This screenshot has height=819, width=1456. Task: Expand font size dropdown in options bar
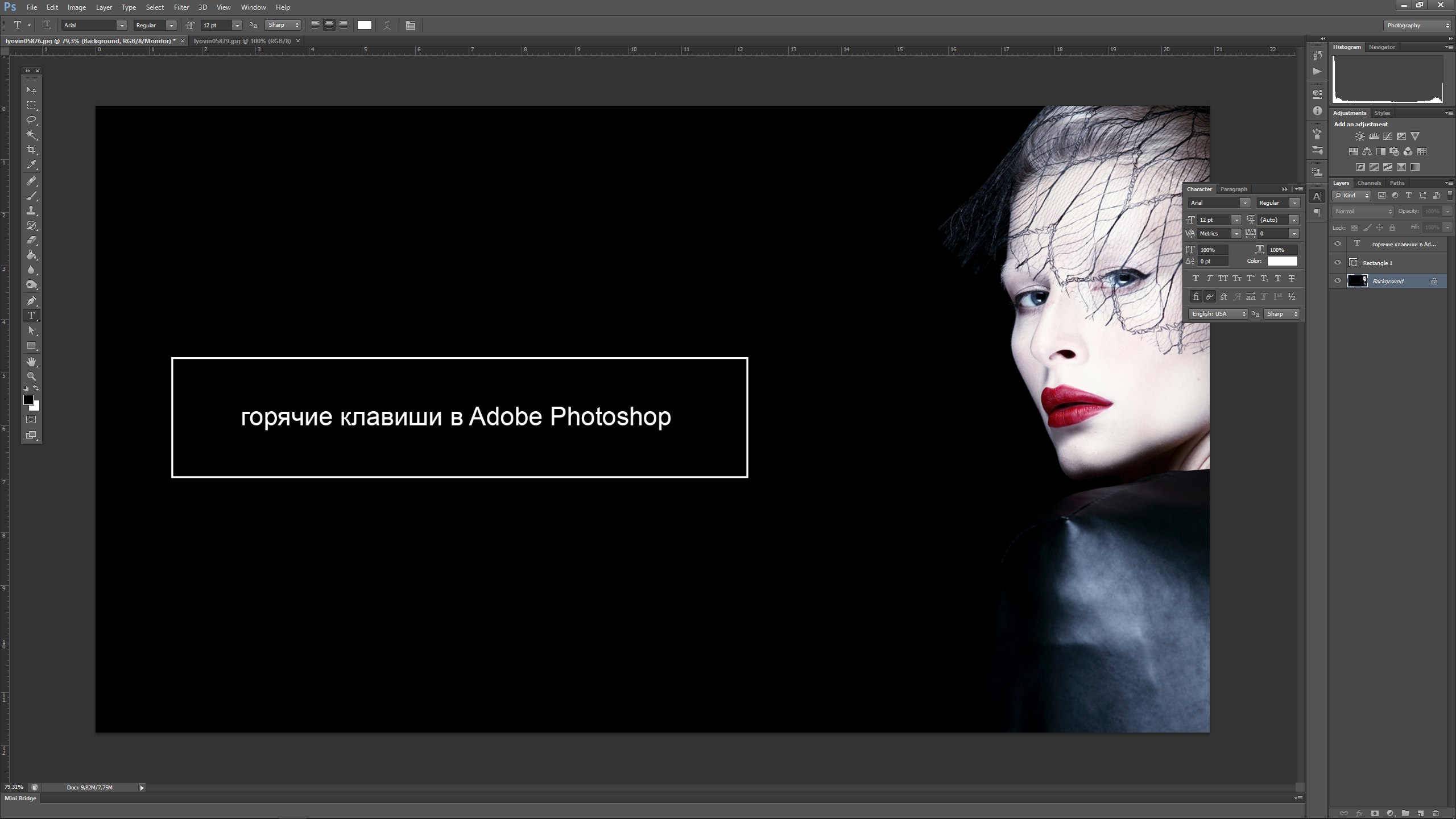coord(237,25)
